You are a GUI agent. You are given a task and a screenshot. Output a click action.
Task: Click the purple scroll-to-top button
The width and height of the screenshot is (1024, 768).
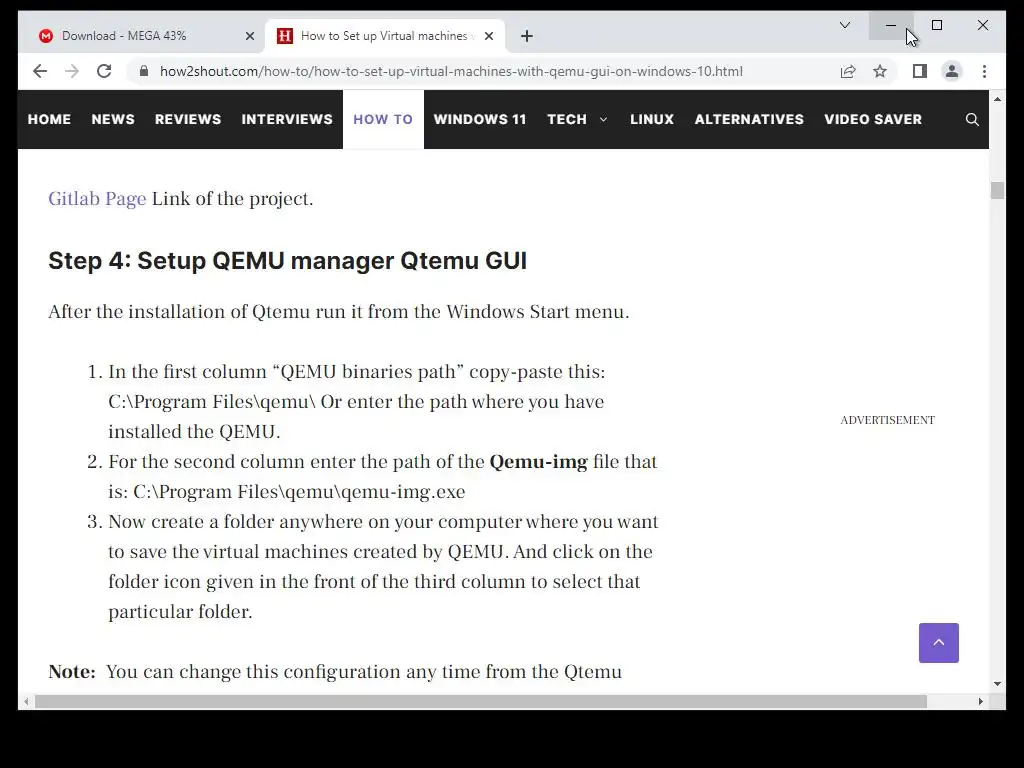pyautogui.click(x=938, y=643)
